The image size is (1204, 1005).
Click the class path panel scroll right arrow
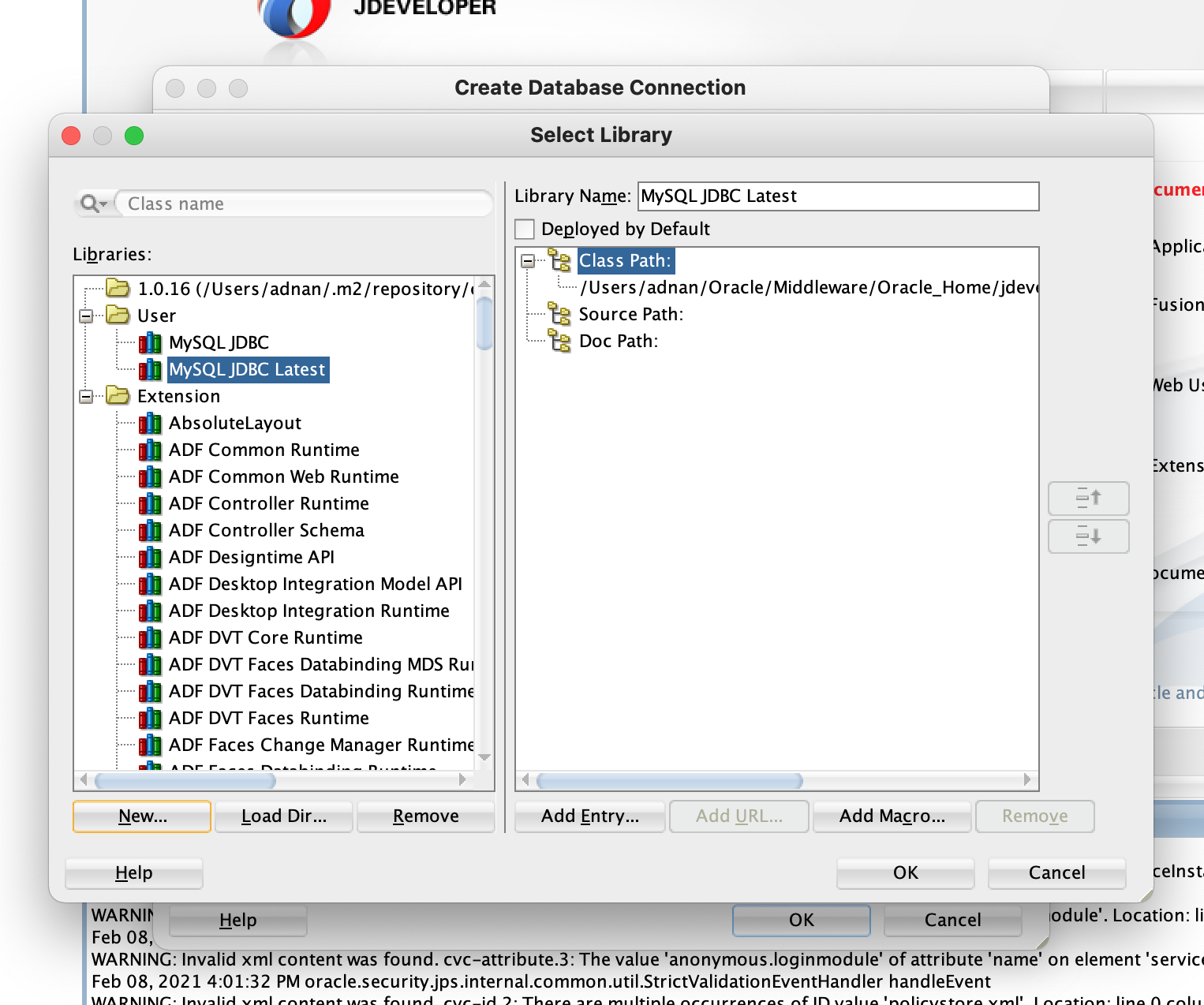[1027, 780]
